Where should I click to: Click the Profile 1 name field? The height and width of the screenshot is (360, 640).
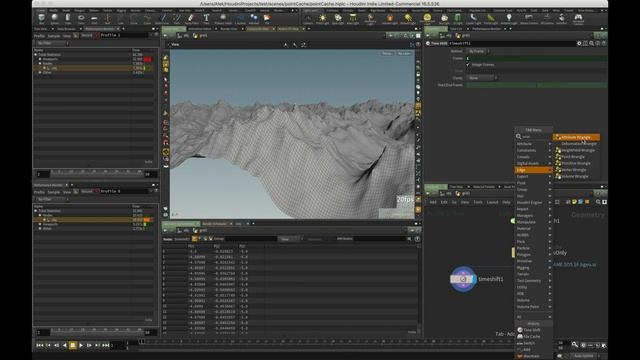pos(123,36)
